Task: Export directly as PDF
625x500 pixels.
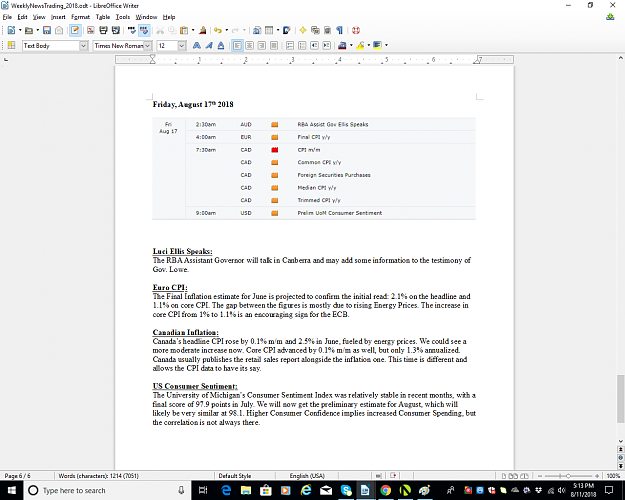Action: click(91, 30)
